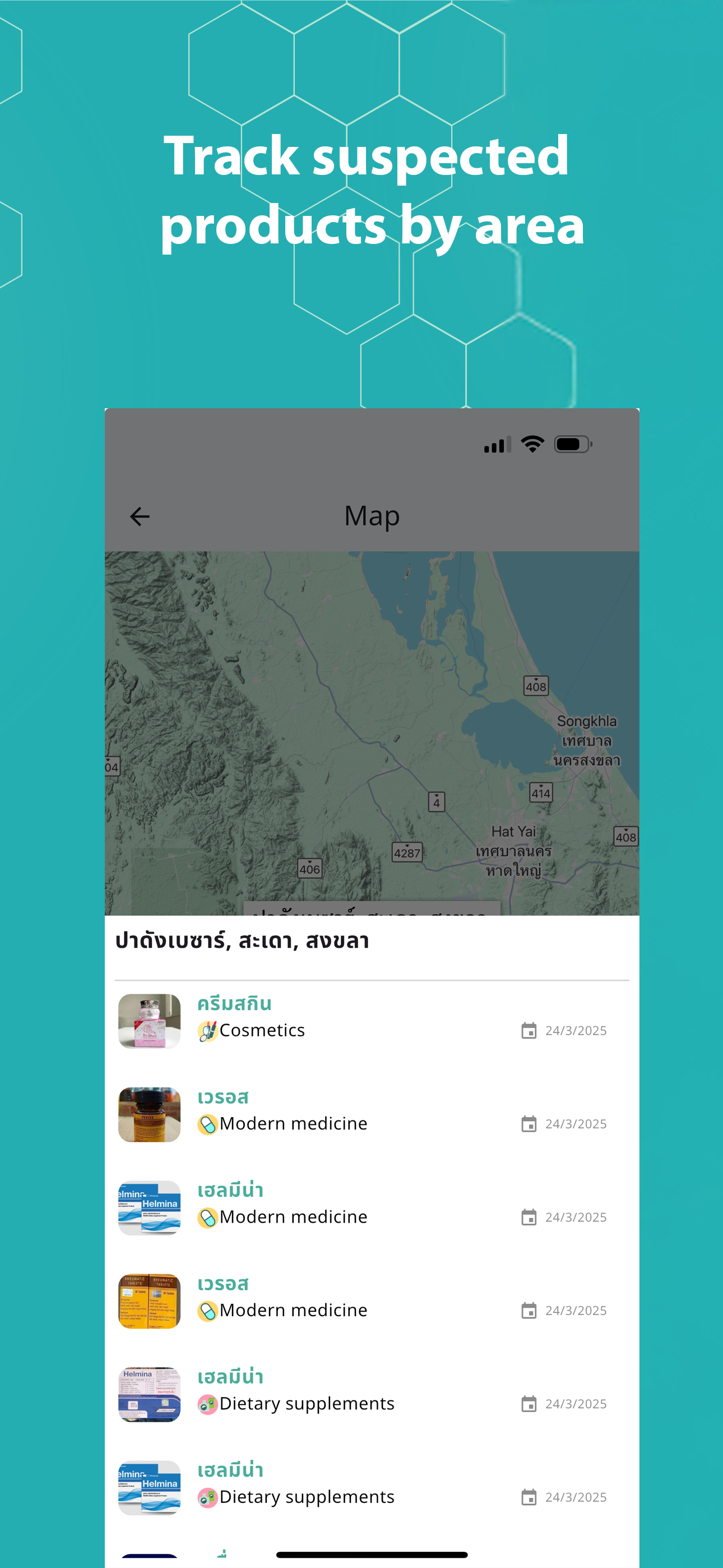The width and height of the screenshot is (723, 1568).
Task: Click pill icon on first เวรอส item
Action: 207,1124
